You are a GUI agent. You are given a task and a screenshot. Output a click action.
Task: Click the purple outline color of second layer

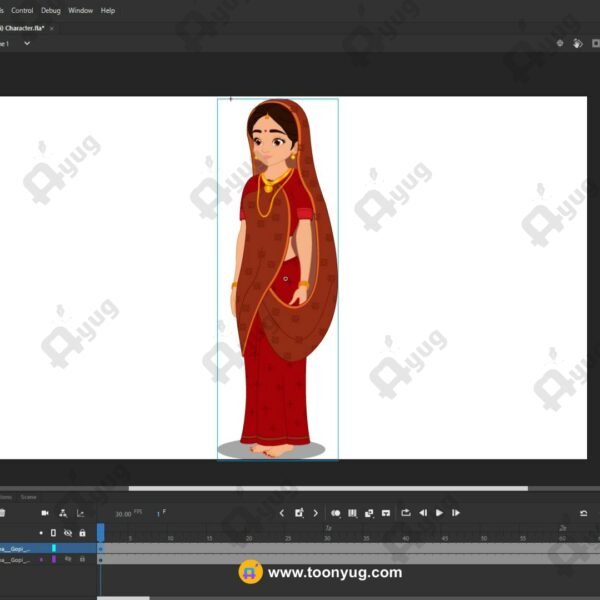(54, 559)
